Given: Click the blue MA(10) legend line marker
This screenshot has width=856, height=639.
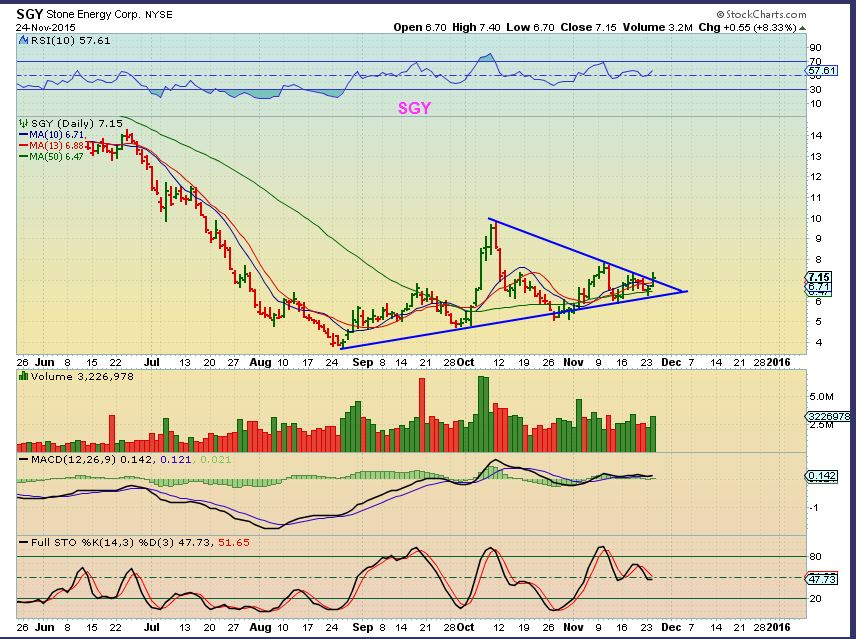Looking at the screenshot, I should [23, 134].
